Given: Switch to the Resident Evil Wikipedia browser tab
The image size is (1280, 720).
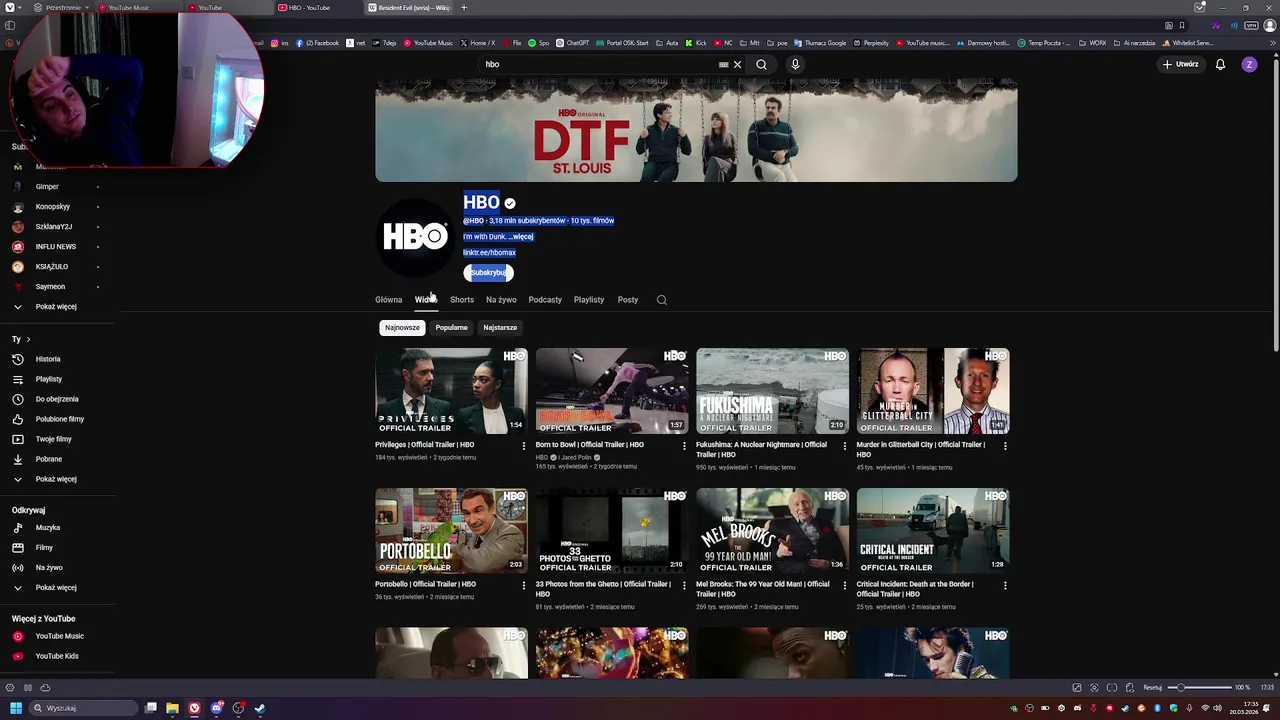Looking at the screenshot, I should tap(410, 8).
